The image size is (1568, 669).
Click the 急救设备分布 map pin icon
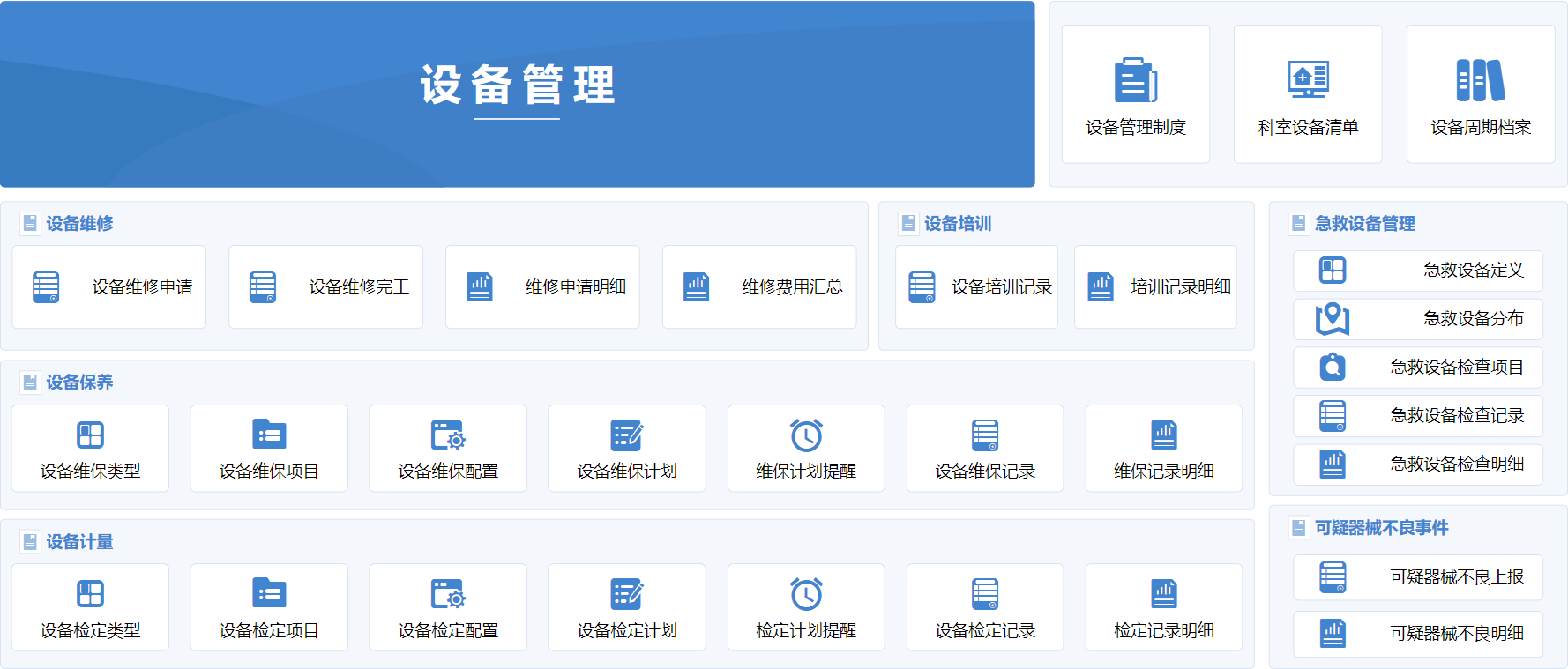point(1333,319)
